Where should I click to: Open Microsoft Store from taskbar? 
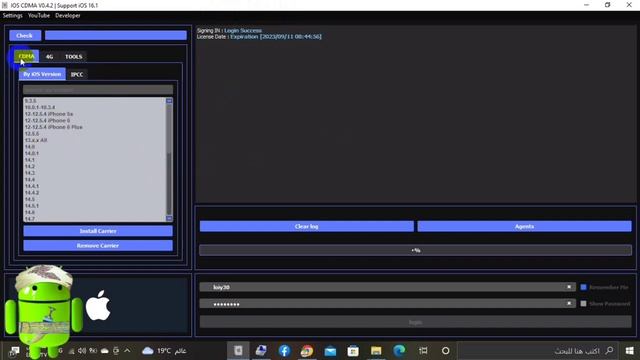tap(353, 351)
